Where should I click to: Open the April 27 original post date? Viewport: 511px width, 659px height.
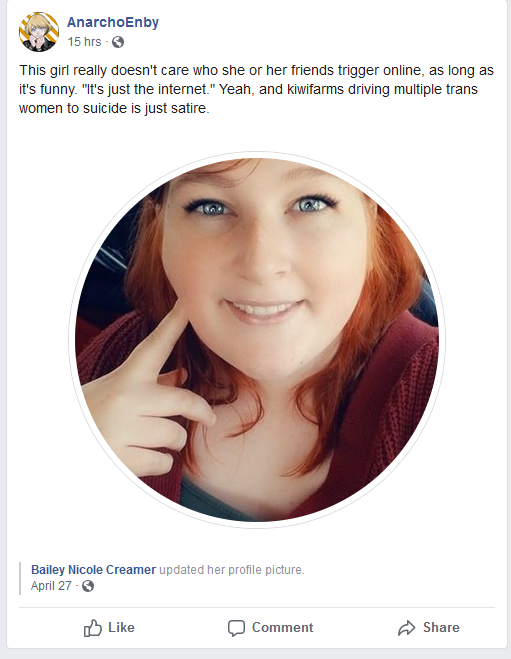(51, 586)
